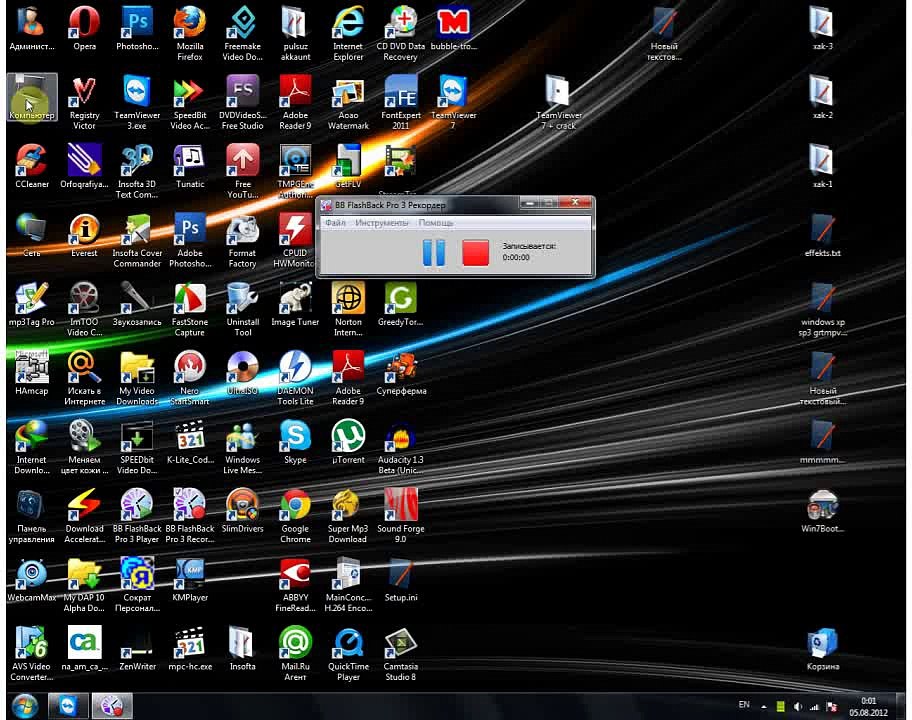This screenshot has width=912, height=720.
Task: Pause the BB FlashBack recording
Action: pyautogui.click(x=433, y=253)
